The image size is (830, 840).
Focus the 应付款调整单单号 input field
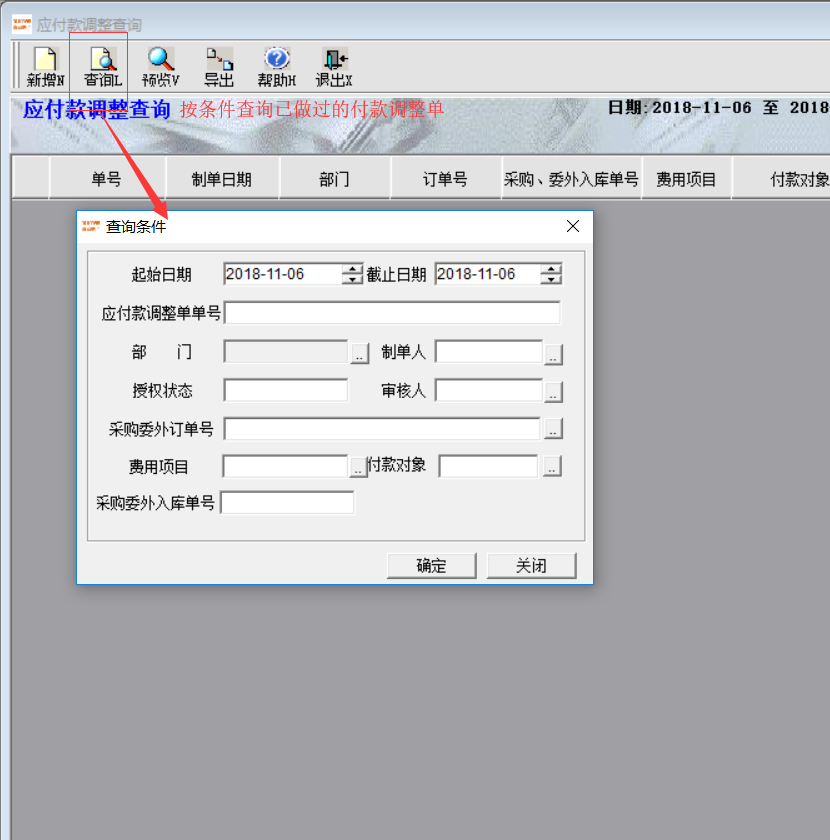[392, 313]
